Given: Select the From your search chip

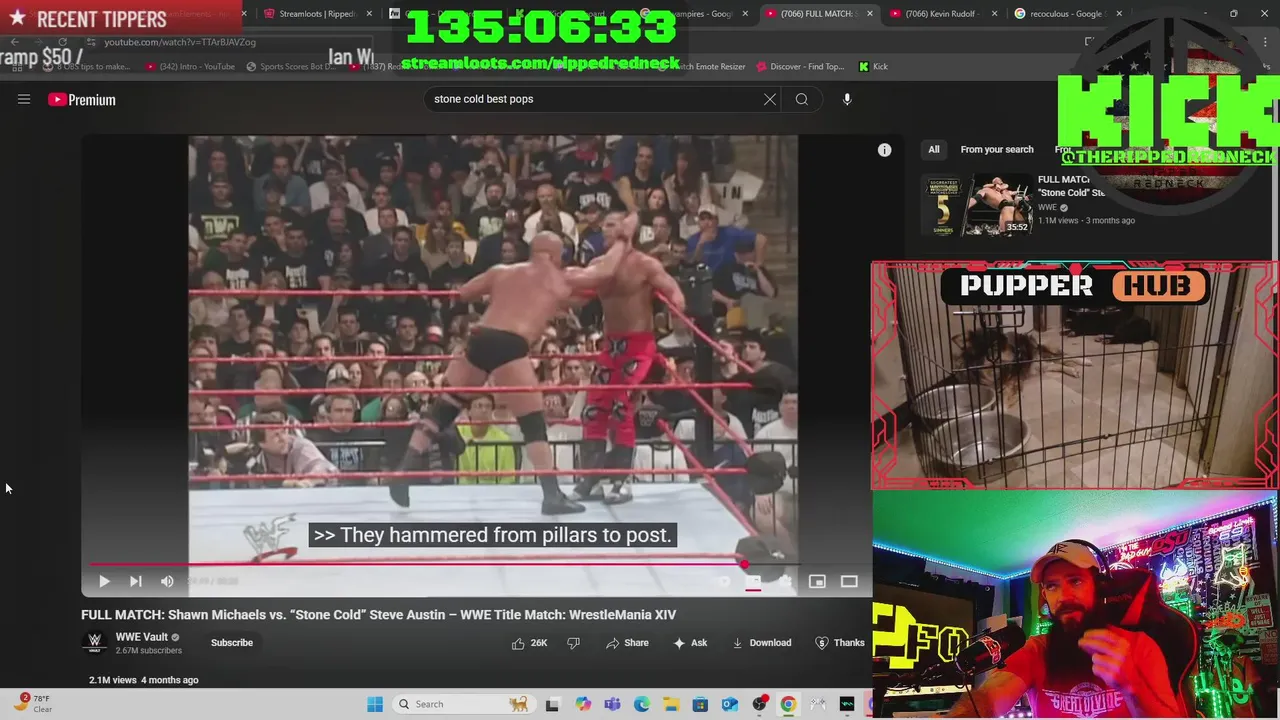Looking at the screenshot, I should tap(997, 150).
